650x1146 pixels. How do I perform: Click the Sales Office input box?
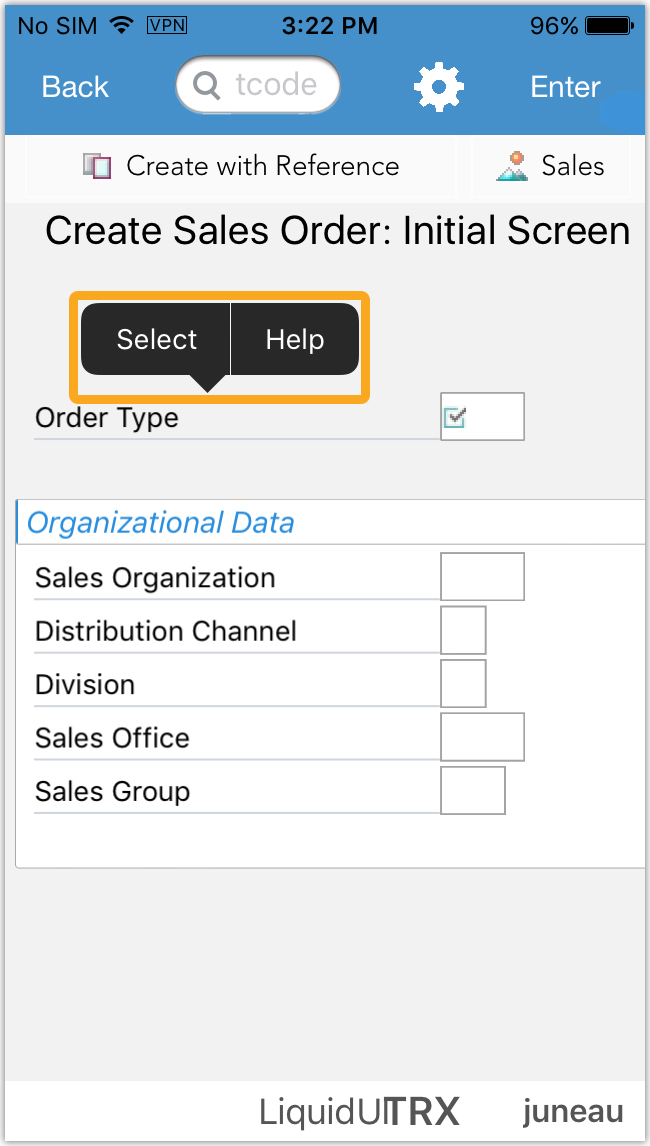(482, 737)
